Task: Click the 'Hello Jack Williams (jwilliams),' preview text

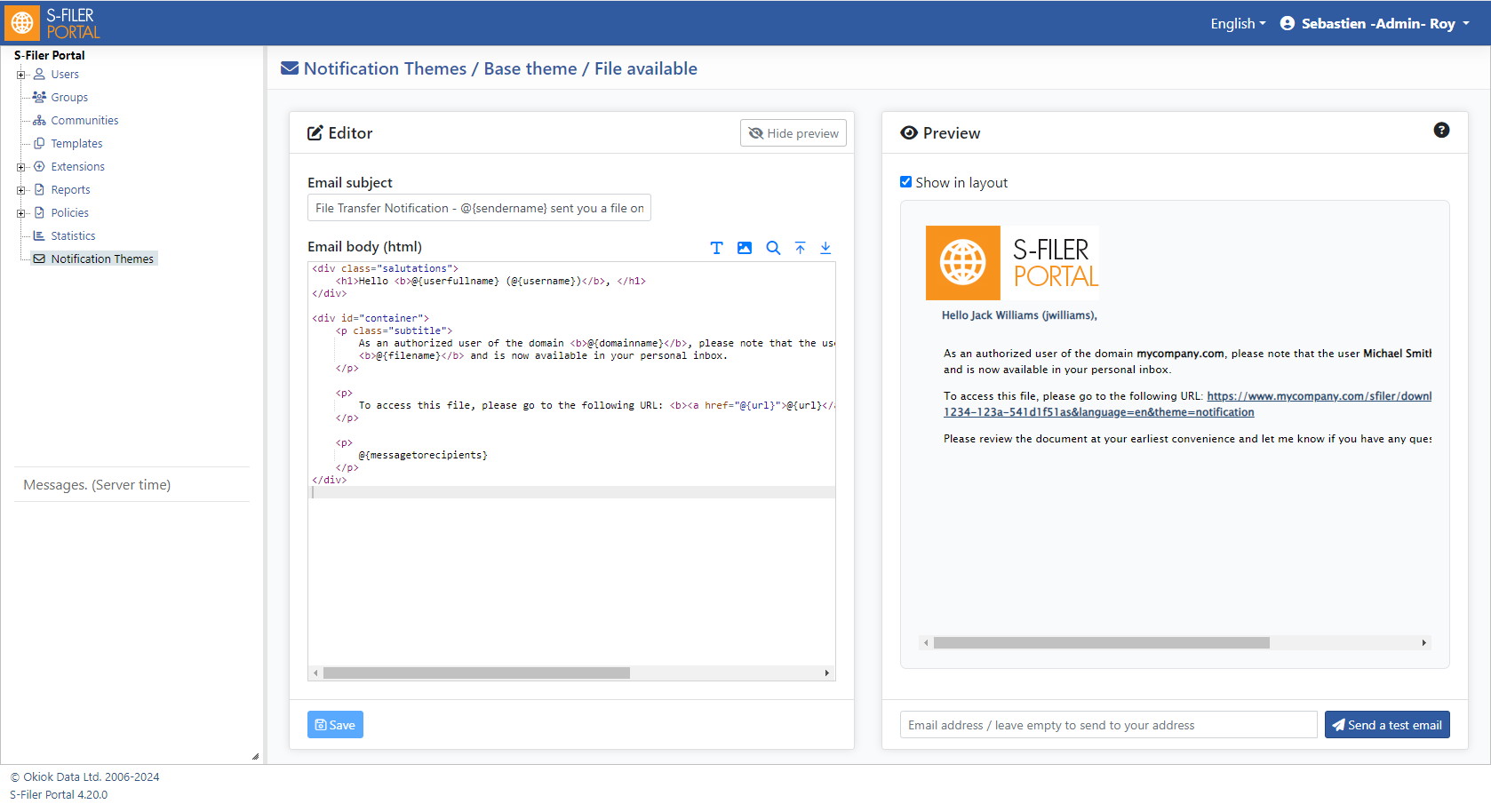Action: [1019, 315]
